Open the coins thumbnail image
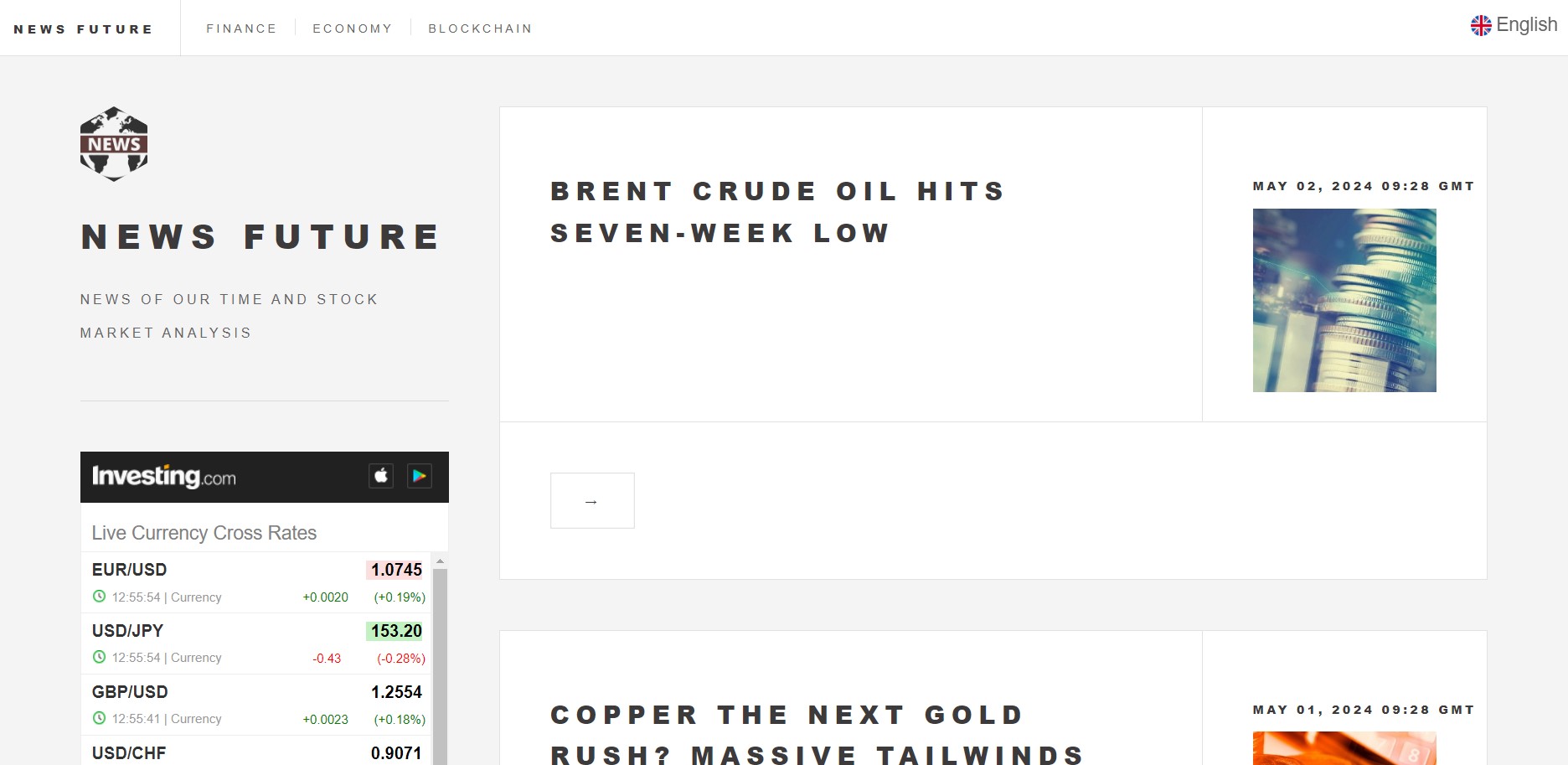This screenshot has width=1568, height=765. [x=1344, y=300]
